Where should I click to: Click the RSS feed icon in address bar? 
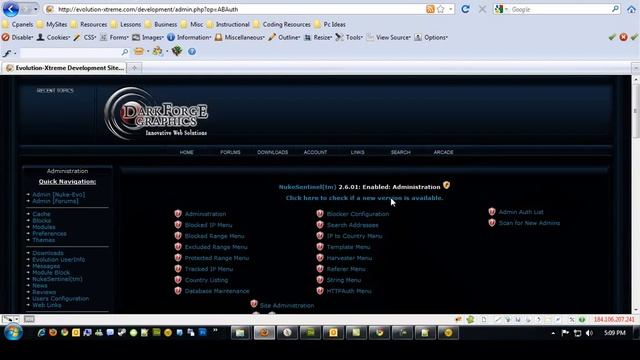(x=430, y=9)
